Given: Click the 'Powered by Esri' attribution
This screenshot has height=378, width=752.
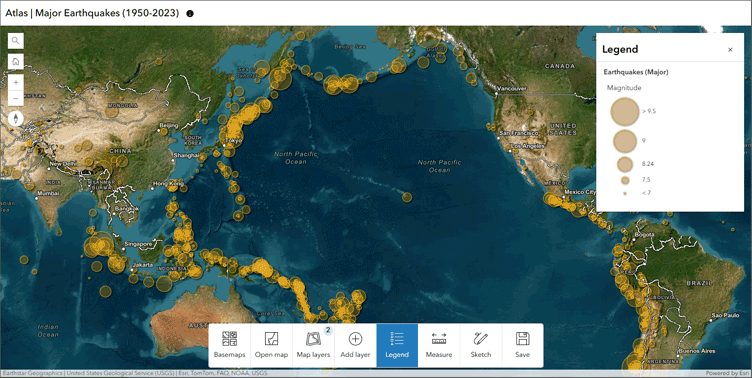Looking at the screenshot, I should (x=728, y=373).
